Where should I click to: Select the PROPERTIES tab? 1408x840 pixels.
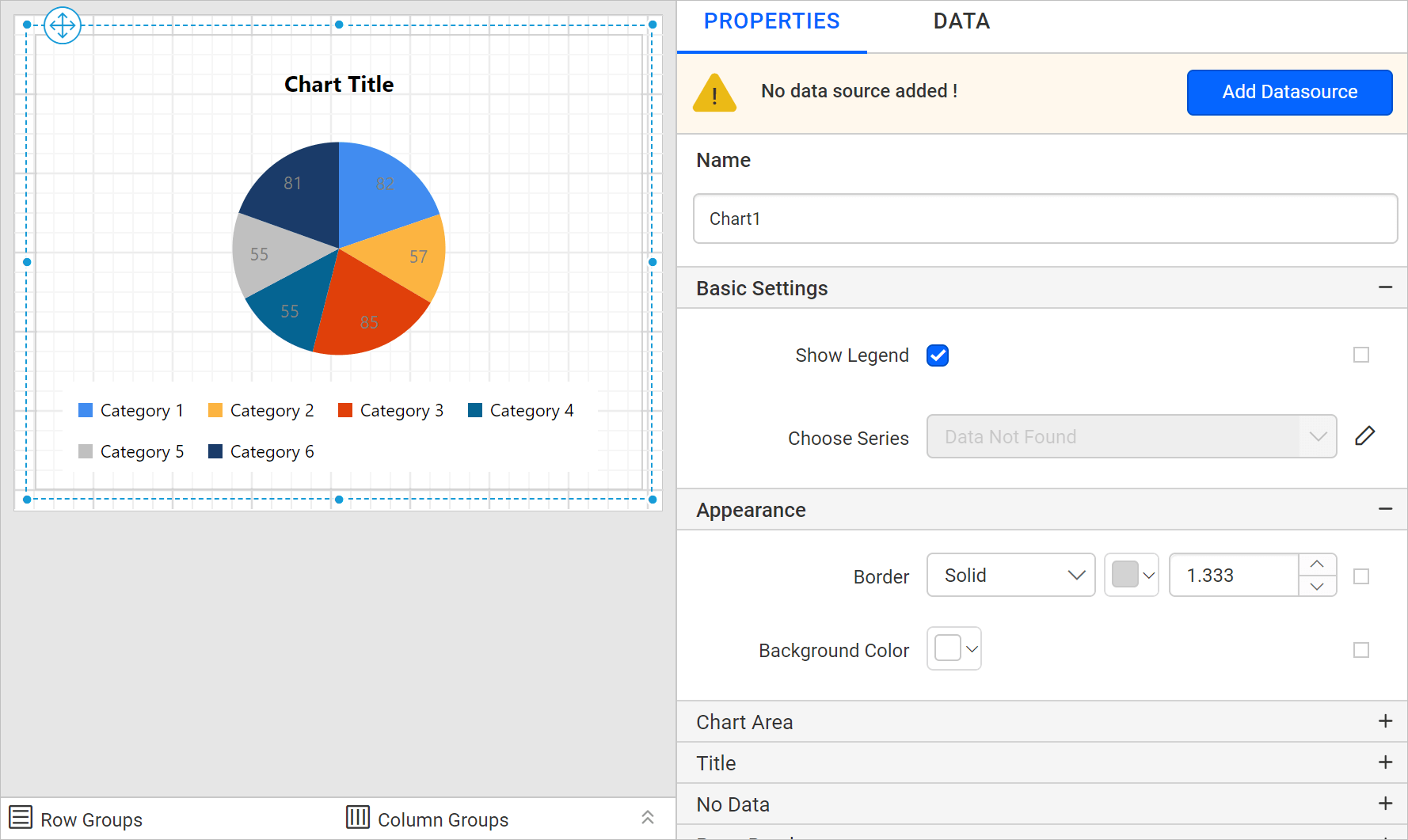point(771,21)
